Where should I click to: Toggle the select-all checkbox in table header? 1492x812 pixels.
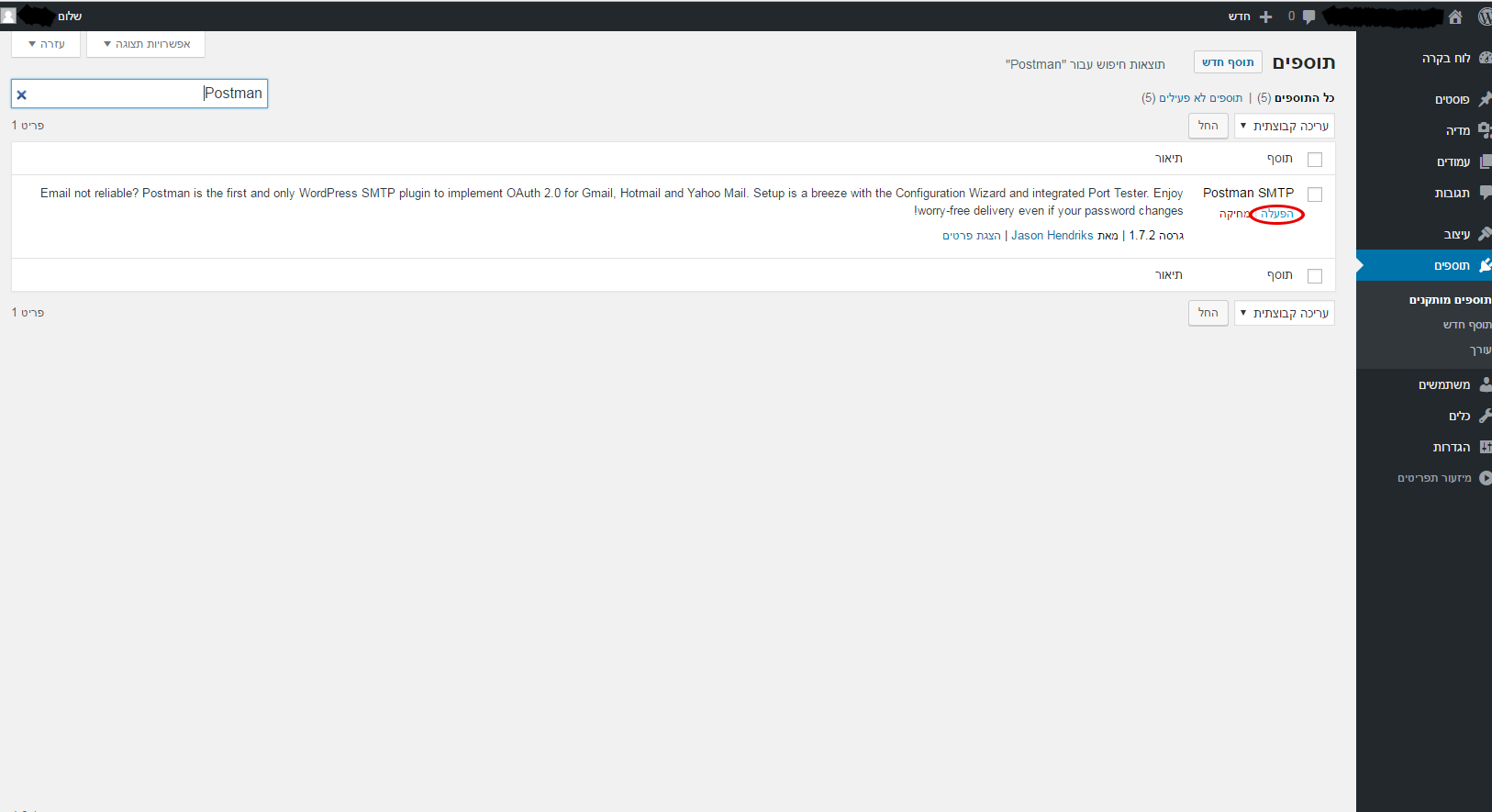pos(1315,160)
